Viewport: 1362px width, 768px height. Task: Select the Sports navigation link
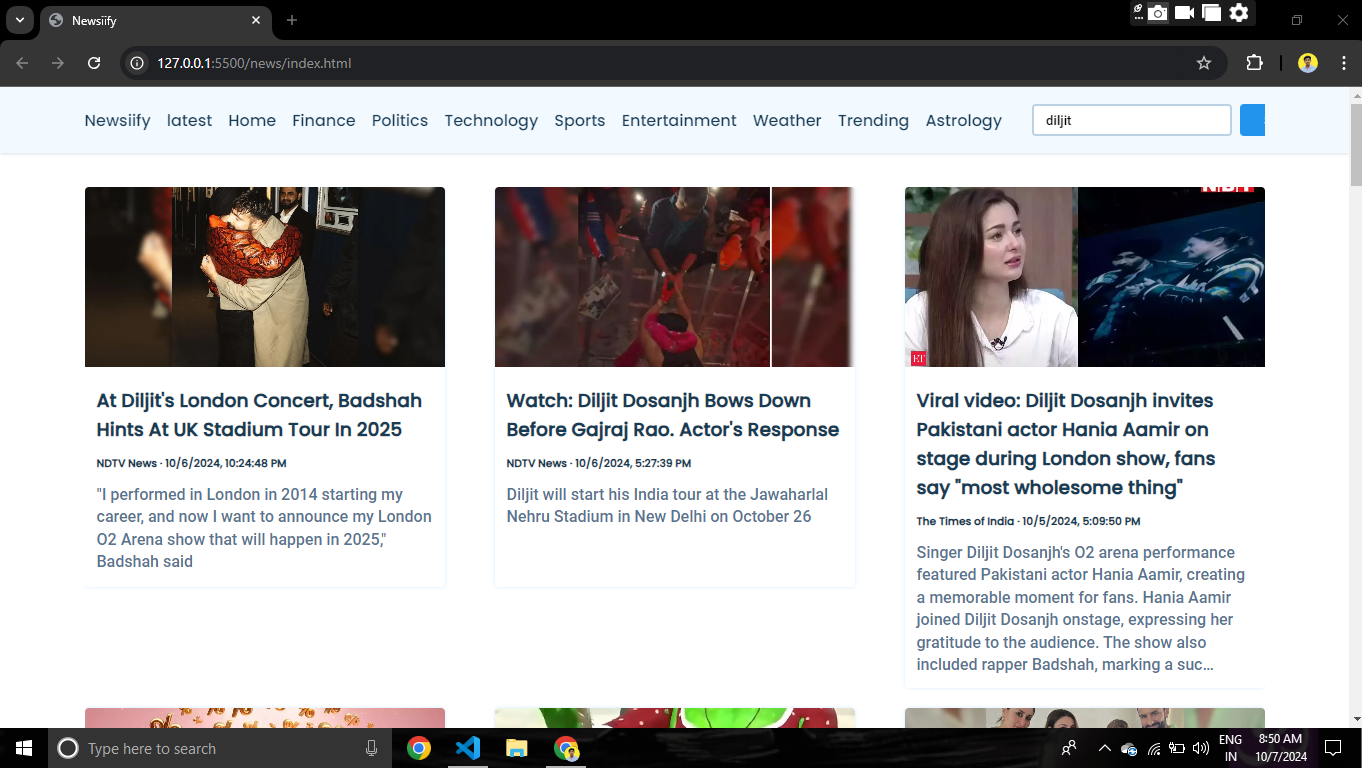pyautogui.click(x=580, y=120)
